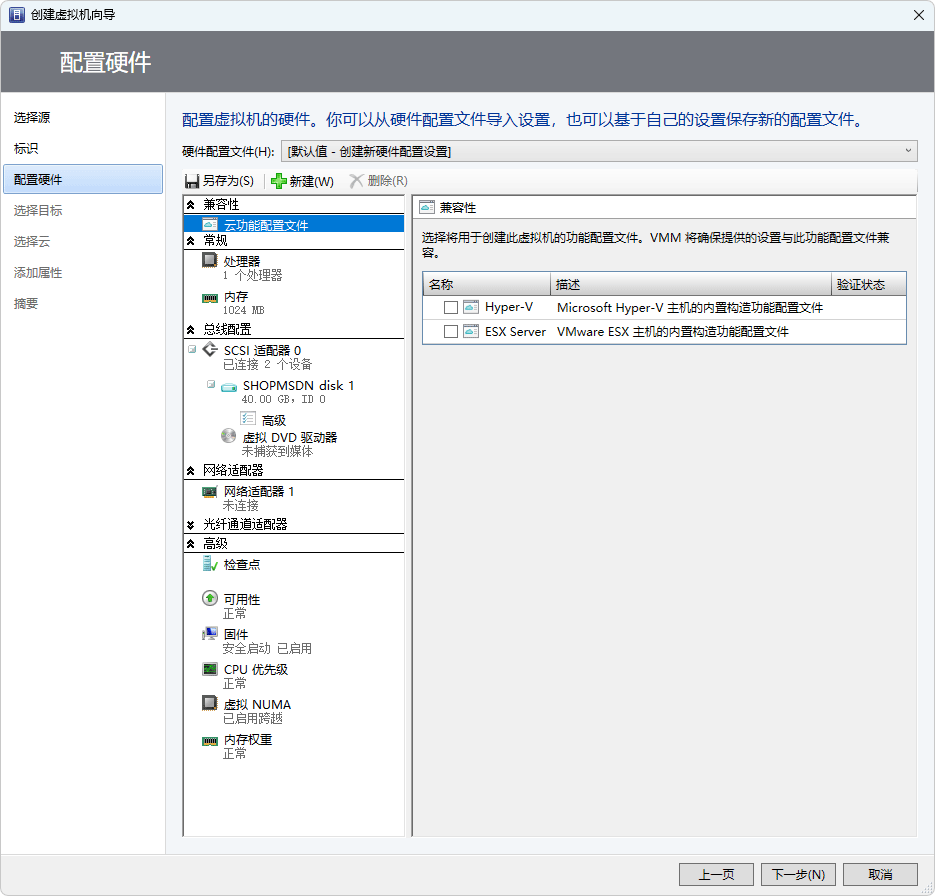Select the availability green arrow icon

click(x=210, y=599)
